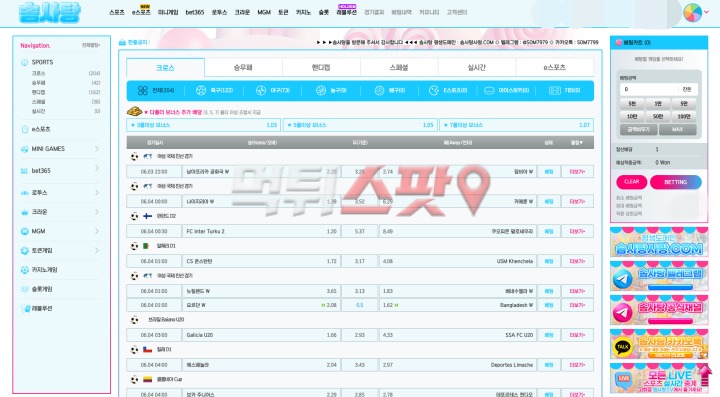Expand the chevron below MGM in sidebar
Screen dimensions: 720x397
pos(97,250)
